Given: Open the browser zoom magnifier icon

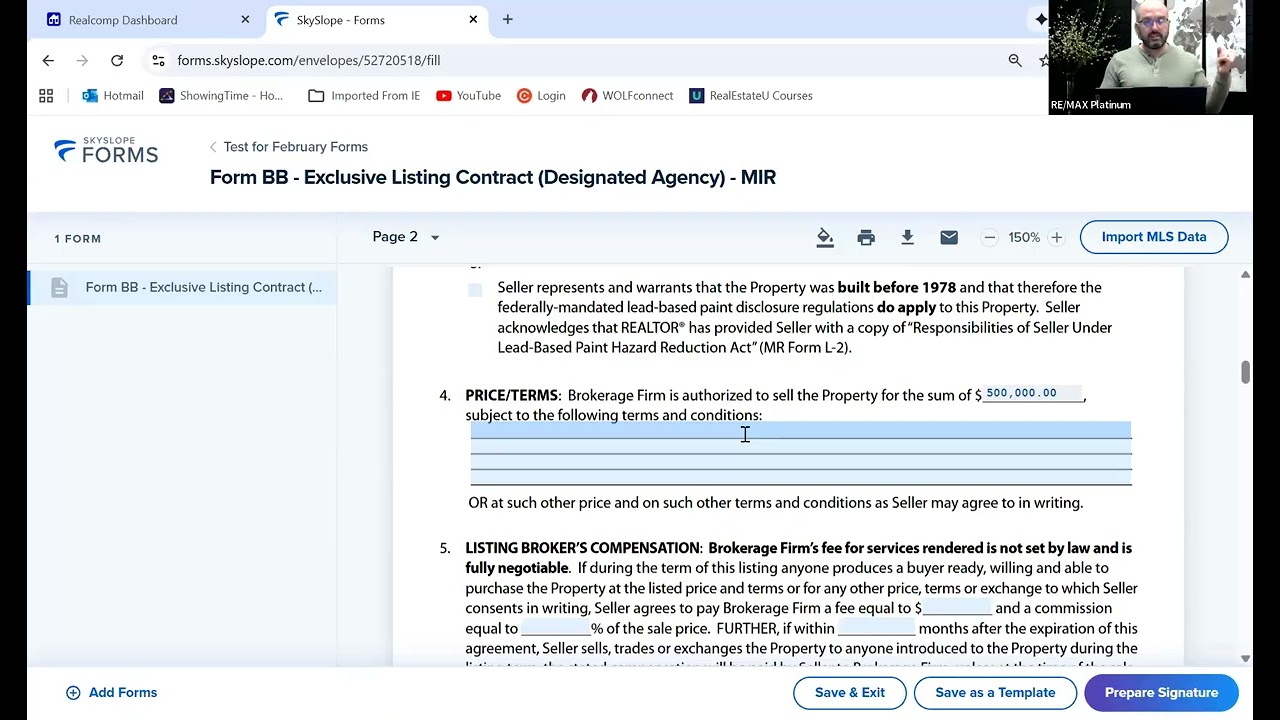Looking at the screenshot, I should (x=1015, y=60).
